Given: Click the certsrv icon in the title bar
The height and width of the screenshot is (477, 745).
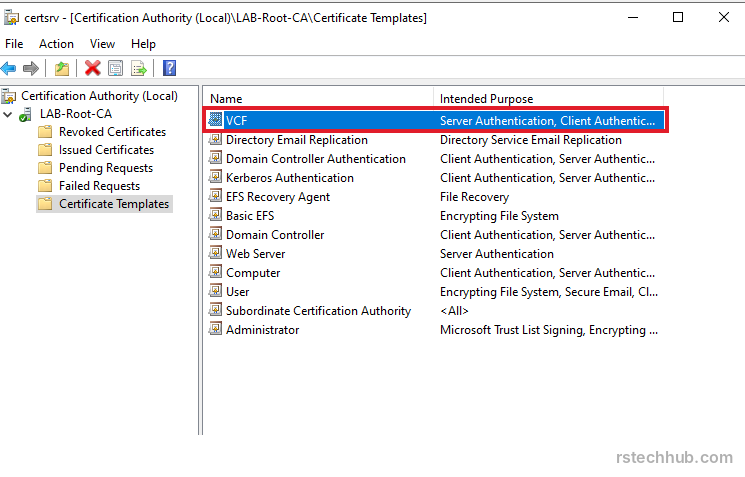Looking at the screenshot, I should click(11, 18).
